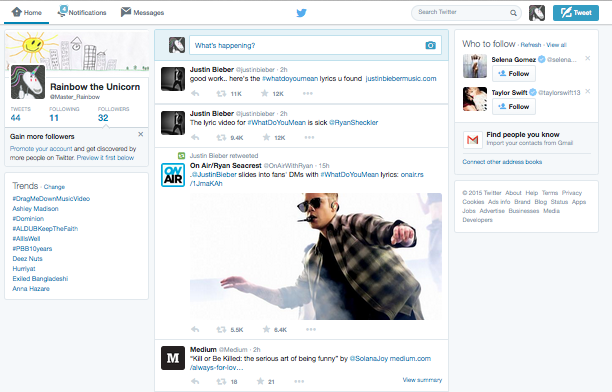Open profile avatar menu in top bar
This screenshot has height=392, width=612.
[537, 13]
